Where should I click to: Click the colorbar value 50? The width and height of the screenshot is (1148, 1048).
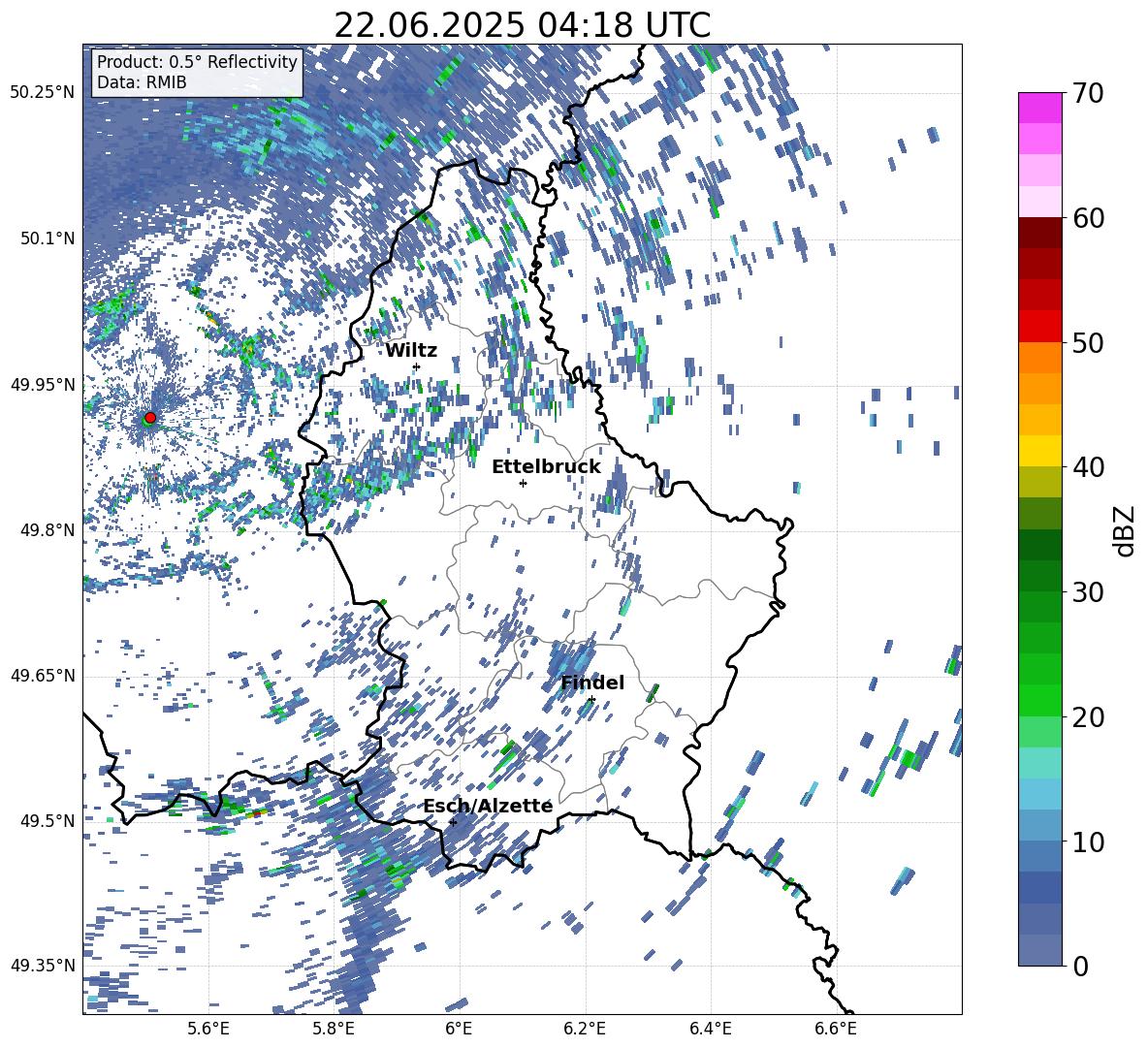pos(1088,342)
